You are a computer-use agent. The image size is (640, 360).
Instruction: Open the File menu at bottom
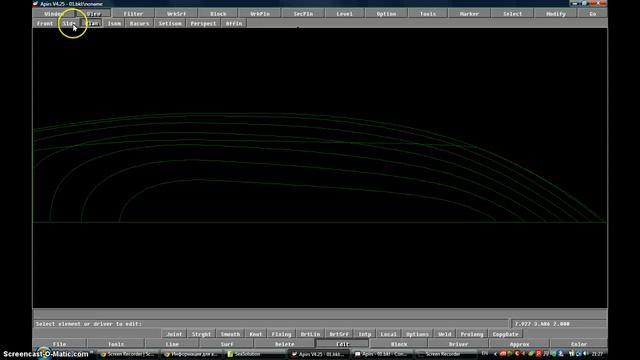[60, 344]
